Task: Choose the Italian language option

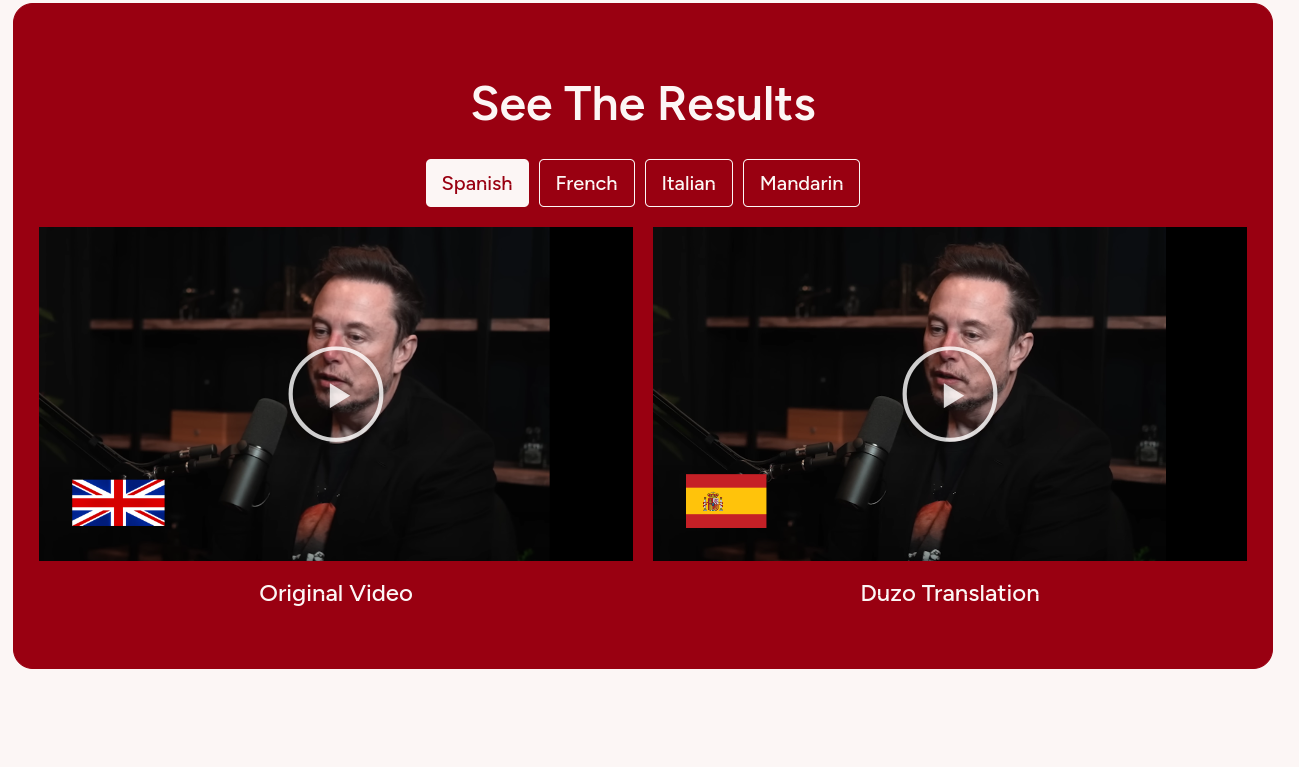Action: 689,183
